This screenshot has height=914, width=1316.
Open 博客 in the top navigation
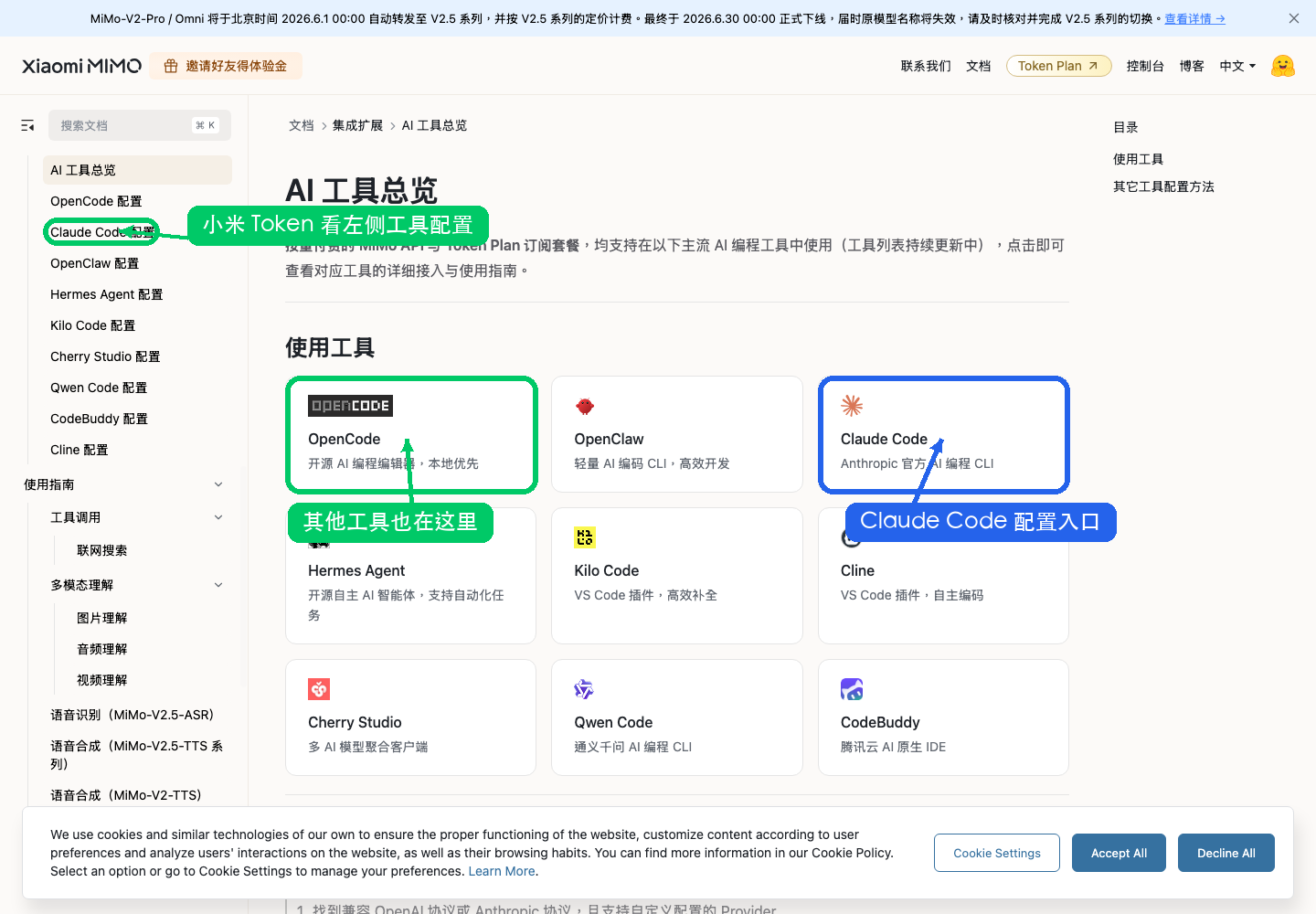[x=1192, y=66]
